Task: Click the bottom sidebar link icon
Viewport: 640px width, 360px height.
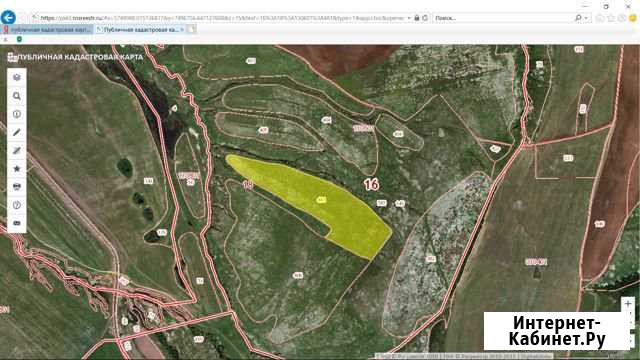Action: pyautogui.click(x=17, y=223)
